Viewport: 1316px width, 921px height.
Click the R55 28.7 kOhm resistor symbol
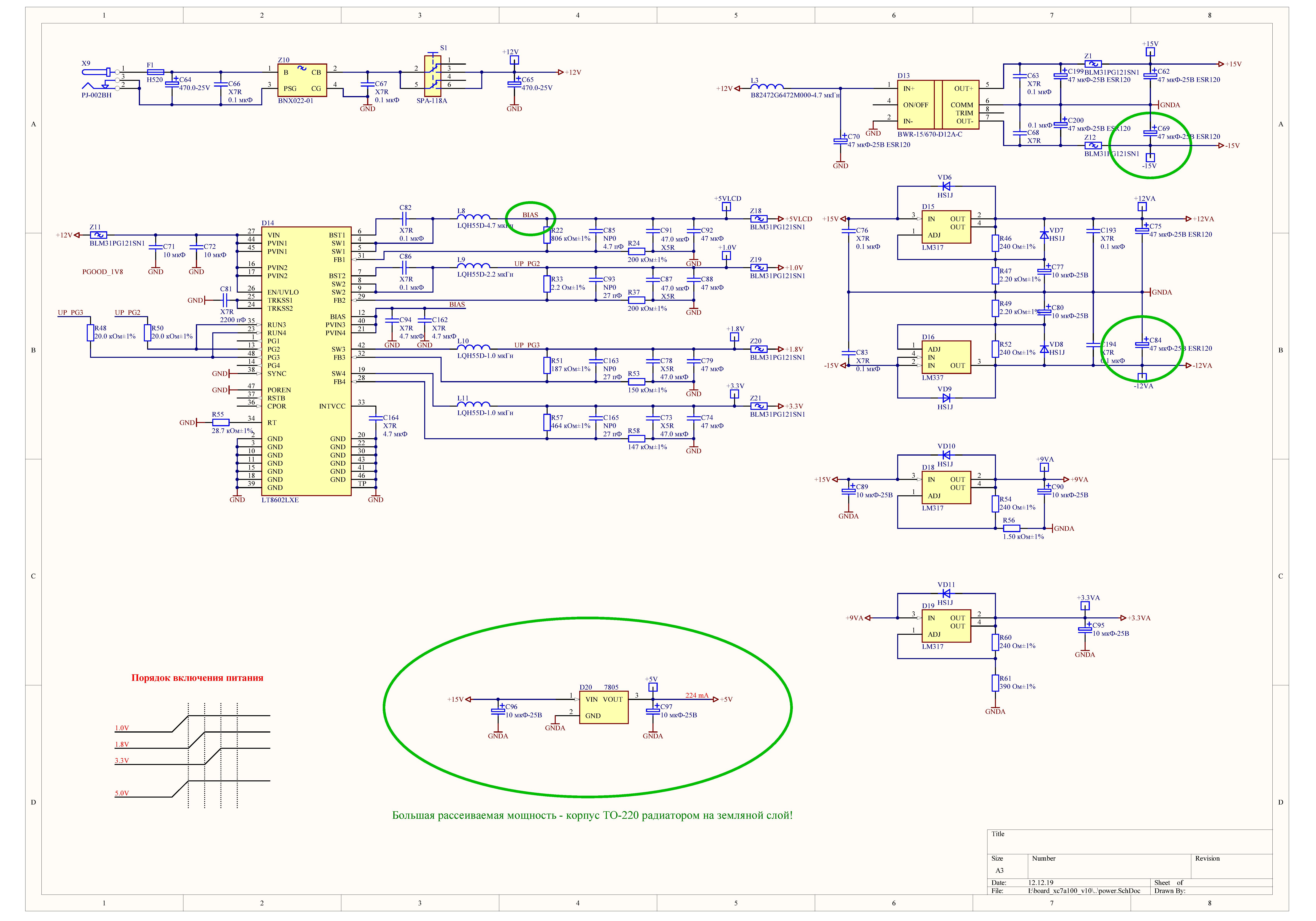click(221, 423)
